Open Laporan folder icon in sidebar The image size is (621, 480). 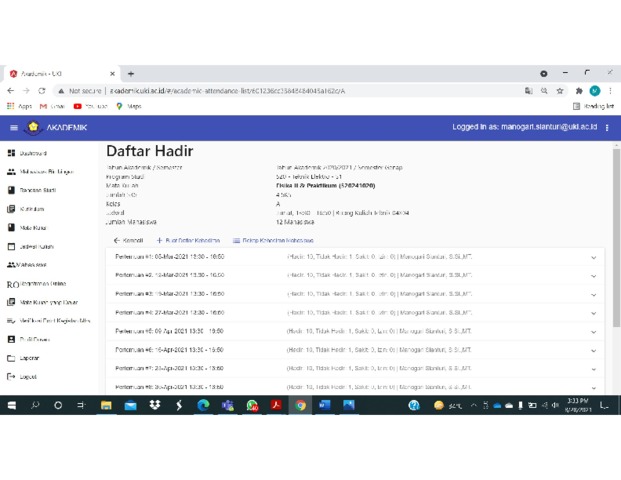[x=12, y=358]
